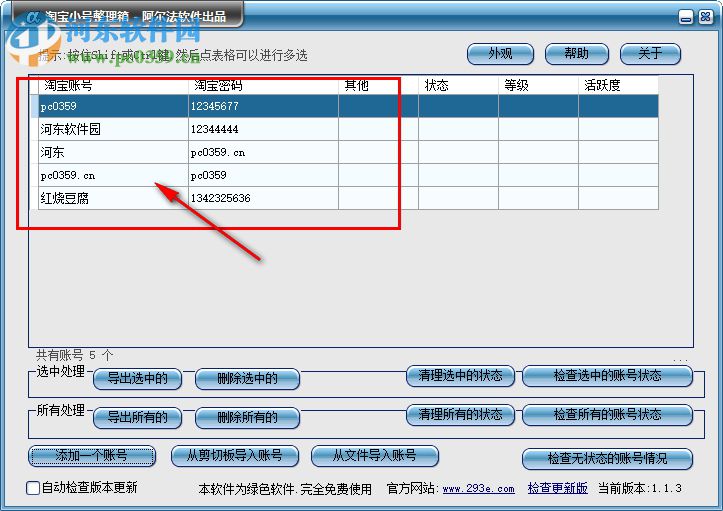
Task: Open official site link www.293e.com
Action: 478,488
